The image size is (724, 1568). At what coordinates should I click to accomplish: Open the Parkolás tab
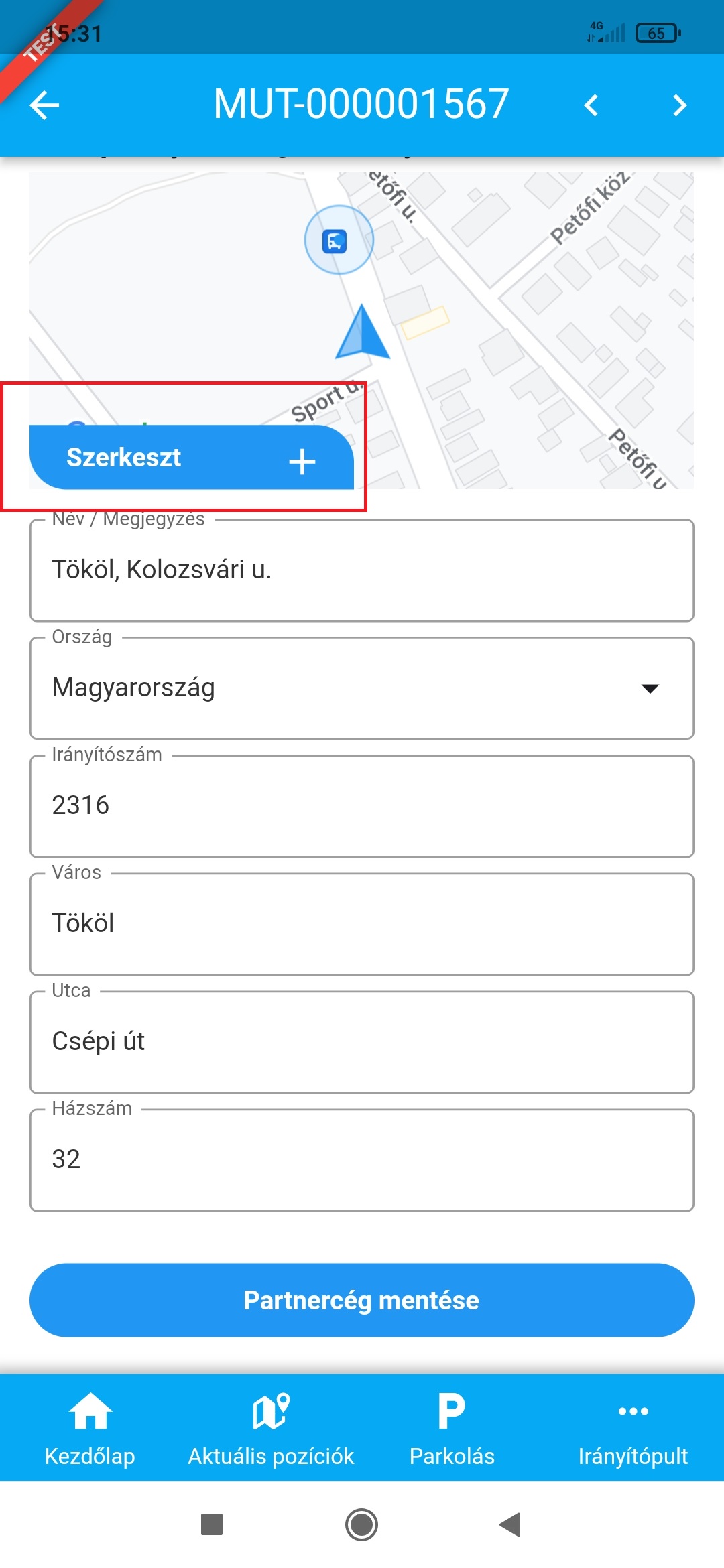coord(452,1427)
